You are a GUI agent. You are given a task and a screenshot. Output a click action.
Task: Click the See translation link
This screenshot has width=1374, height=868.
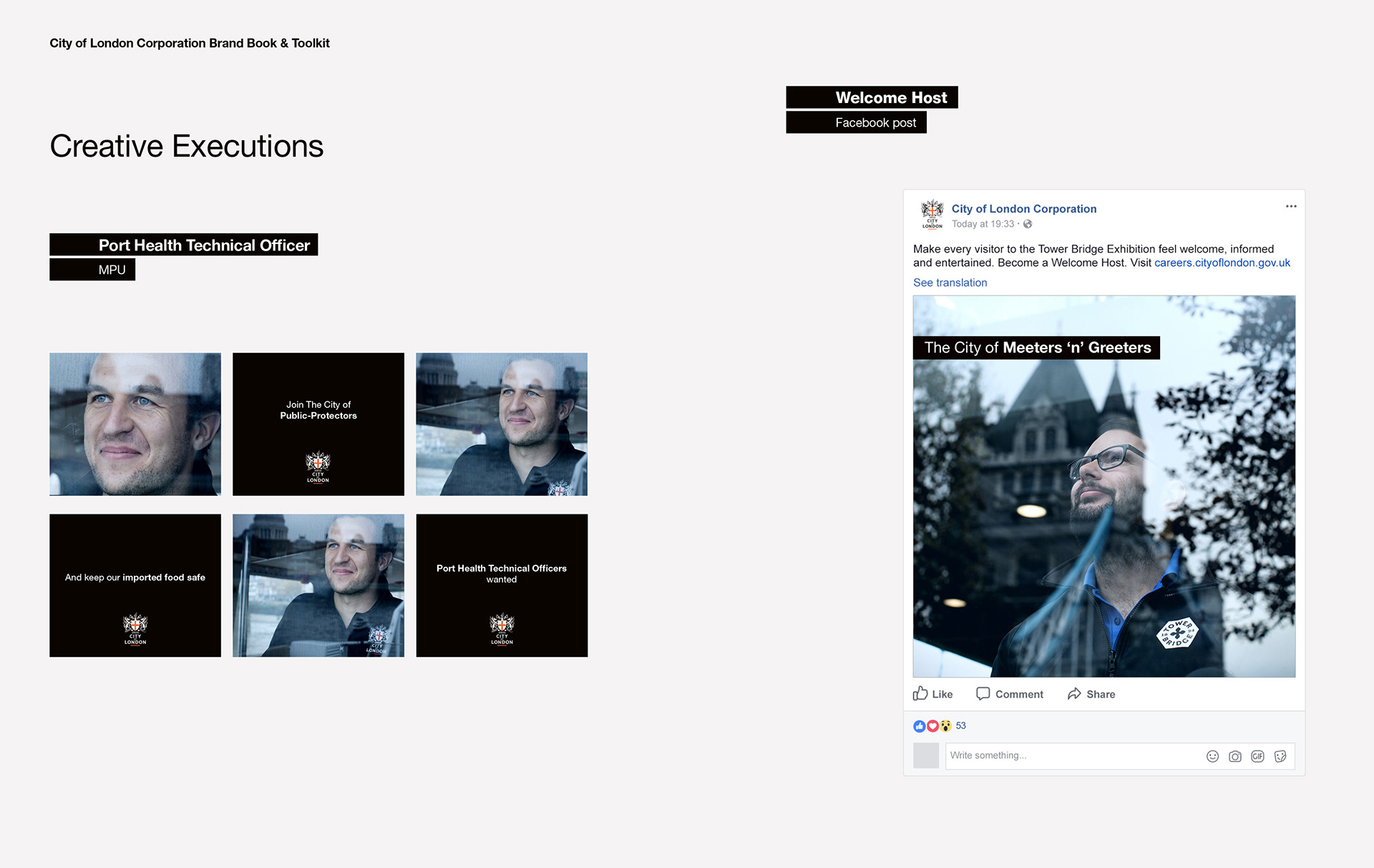[x=950, y=283]
